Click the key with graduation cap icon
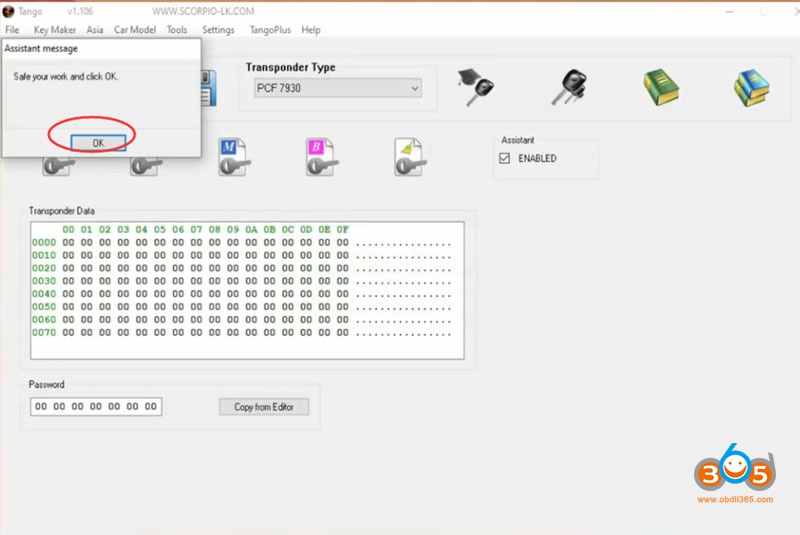 [476, 87]
